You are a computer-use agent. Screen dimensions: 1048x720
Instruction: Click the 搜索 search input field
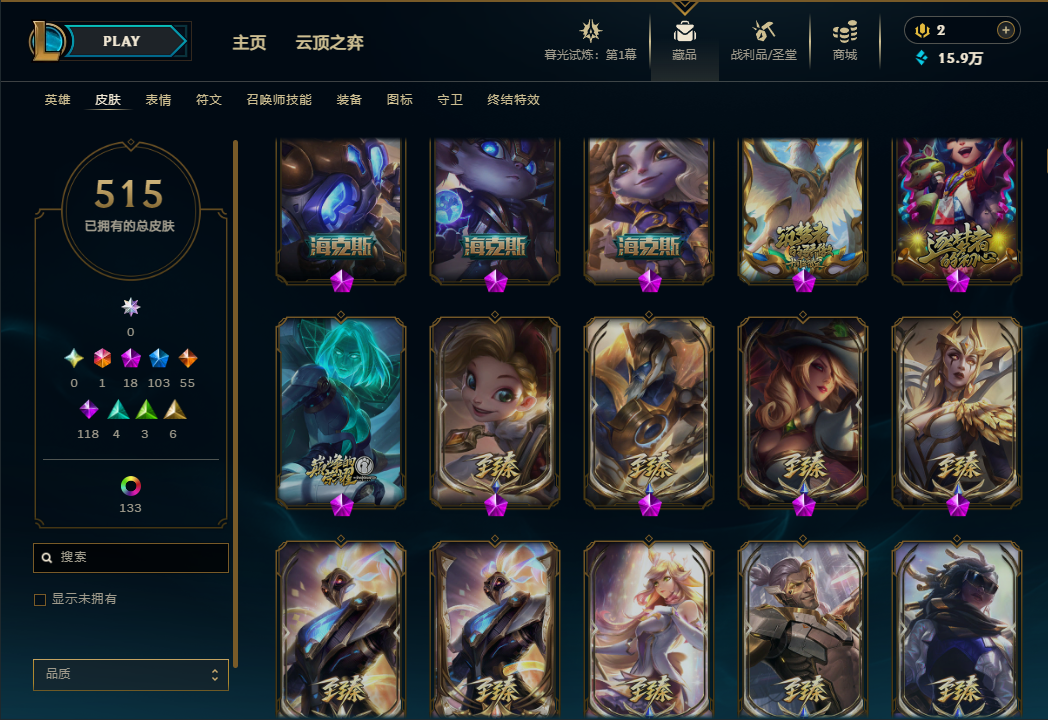point(131,558)
